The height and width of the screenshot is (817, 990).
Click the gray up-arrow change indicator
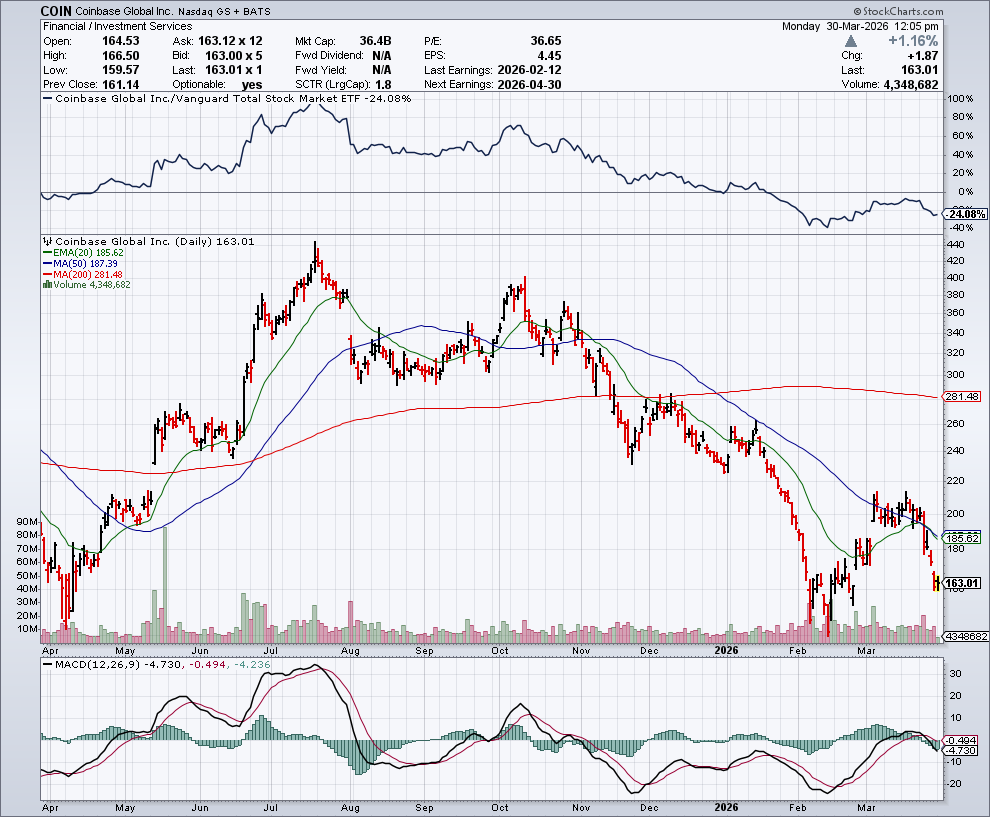tap(851, 41)
